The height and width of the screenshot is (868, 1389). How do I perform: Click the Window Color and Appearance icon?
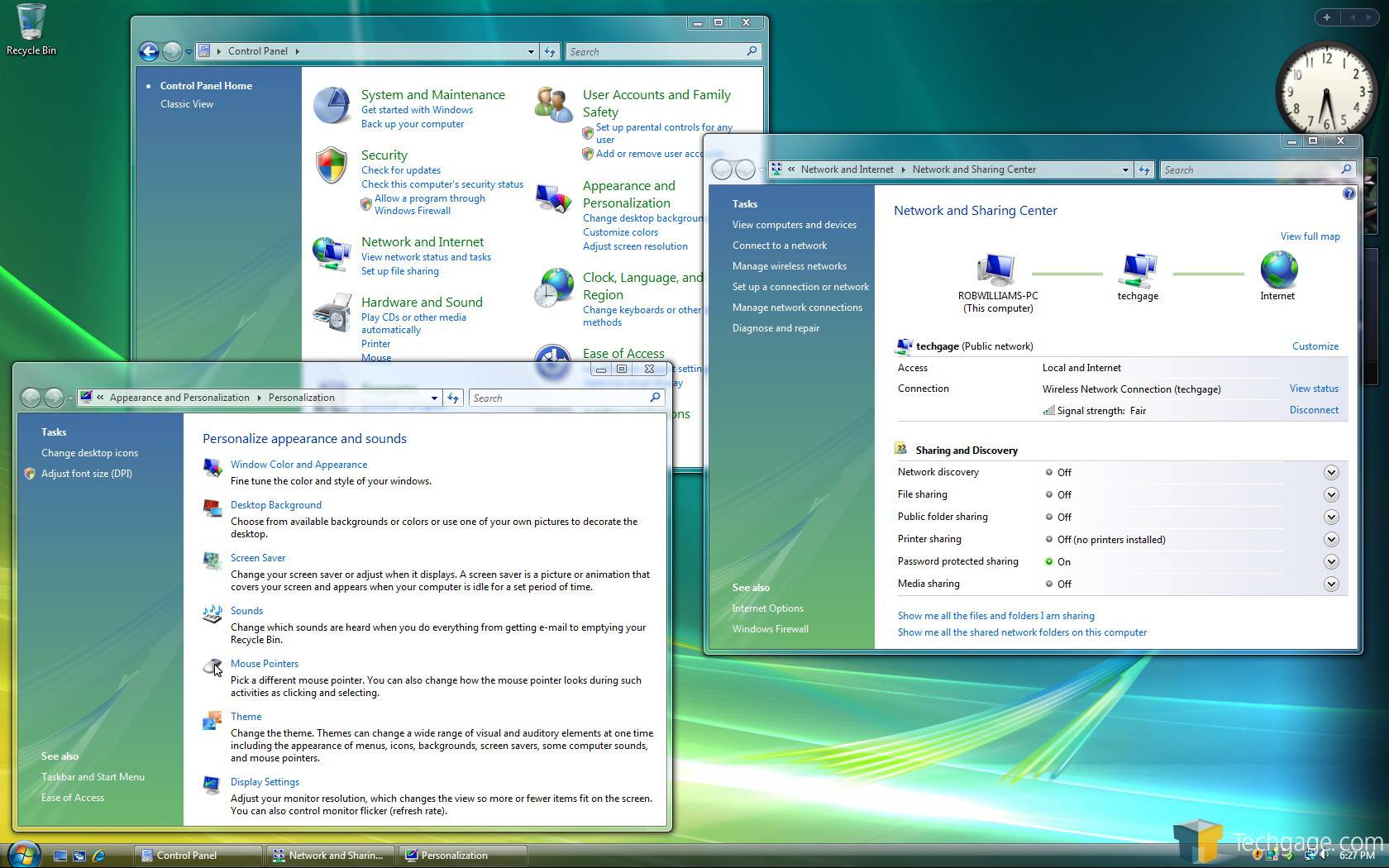click(212, 468)
